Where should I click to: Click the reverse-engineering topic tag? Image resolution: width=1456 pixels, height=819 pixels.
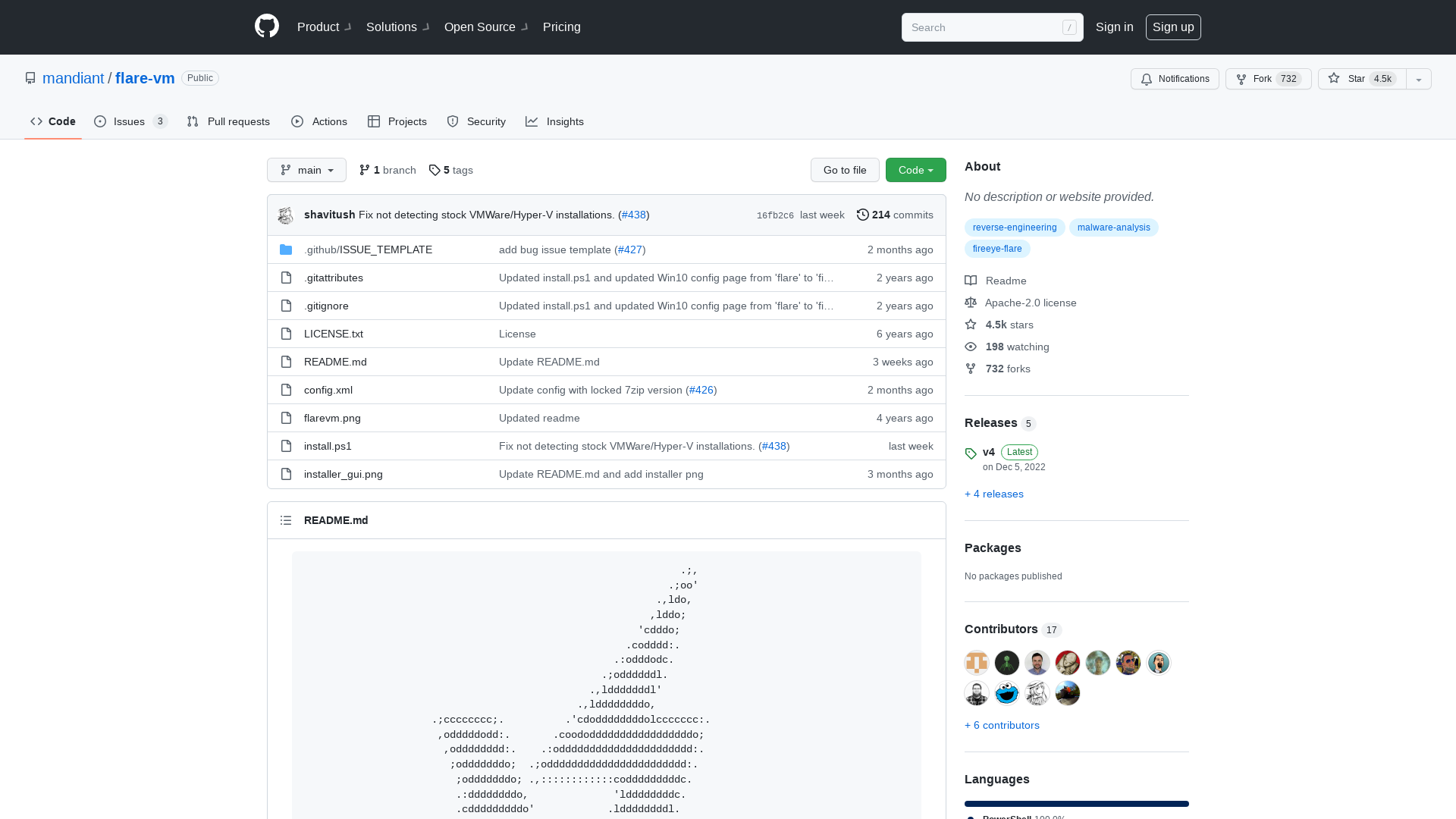[1015, 227]
